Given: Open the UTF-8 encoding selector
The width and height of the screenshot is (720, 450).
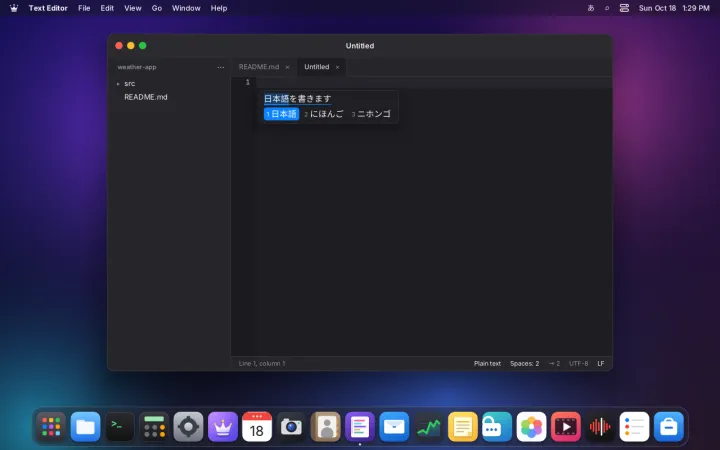Looking at the screenshot, I should tap(579, 363).
